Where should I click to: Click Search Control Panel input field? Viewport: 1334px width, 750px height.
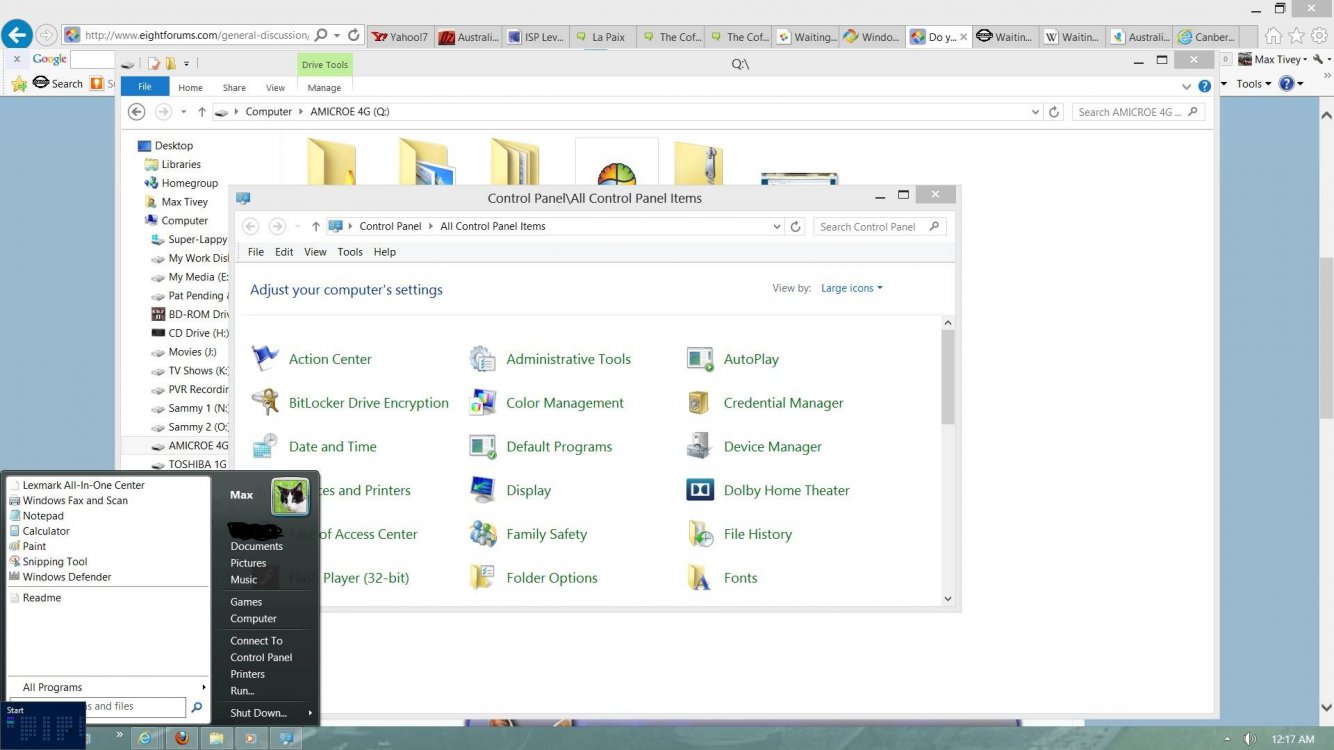(x=879, y=227)
